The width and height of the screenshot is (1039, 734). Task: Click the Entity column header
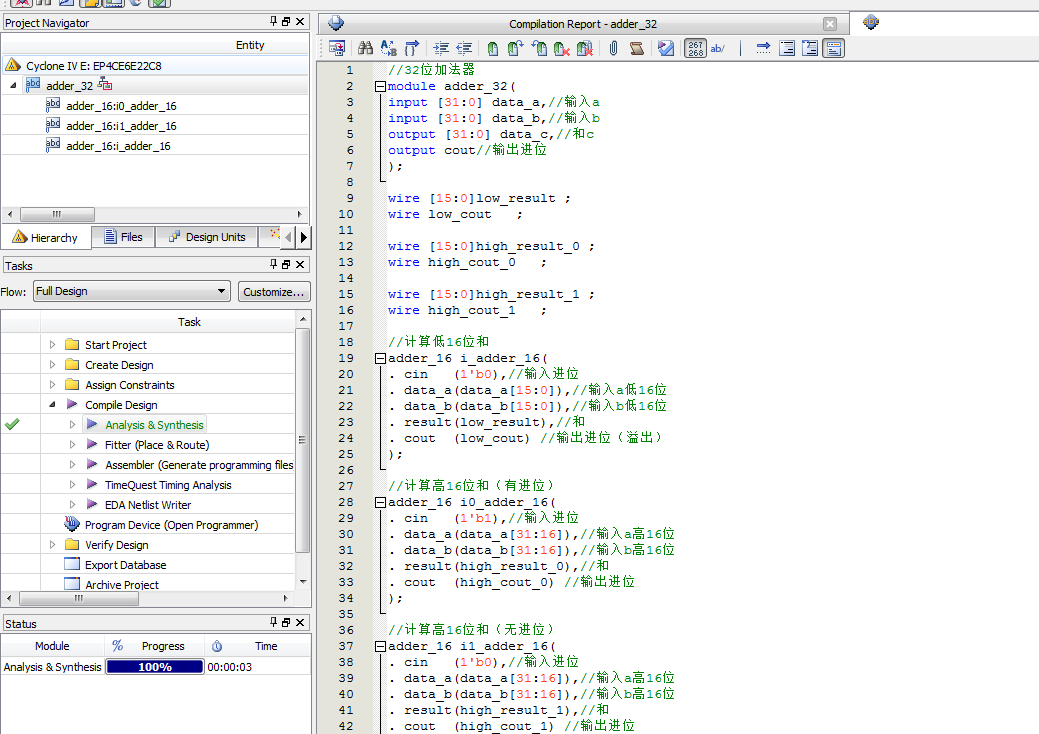coord(250,45)
